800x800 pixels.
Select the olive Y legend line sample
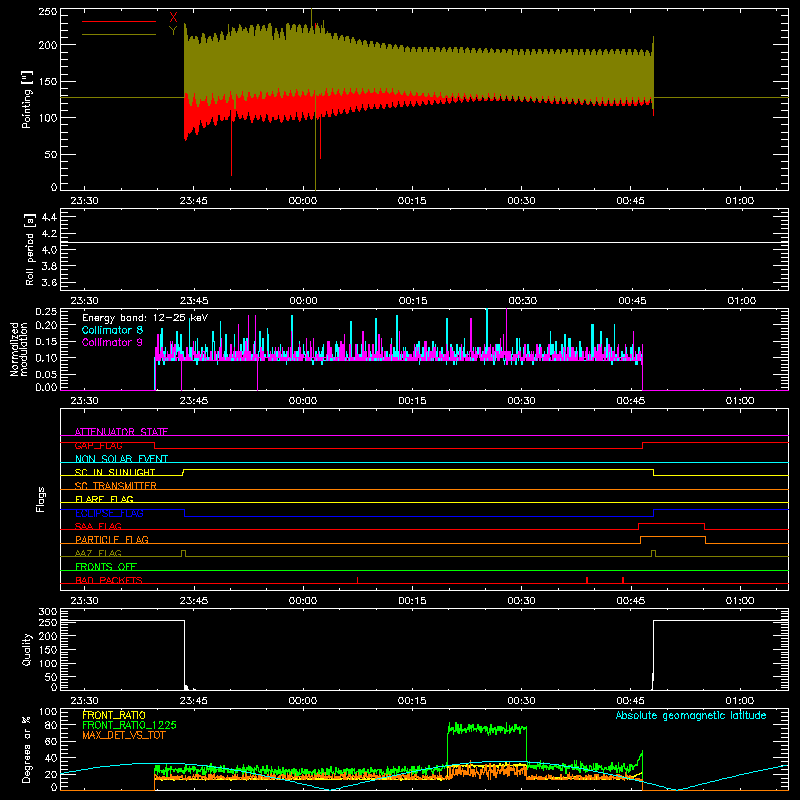119,34
